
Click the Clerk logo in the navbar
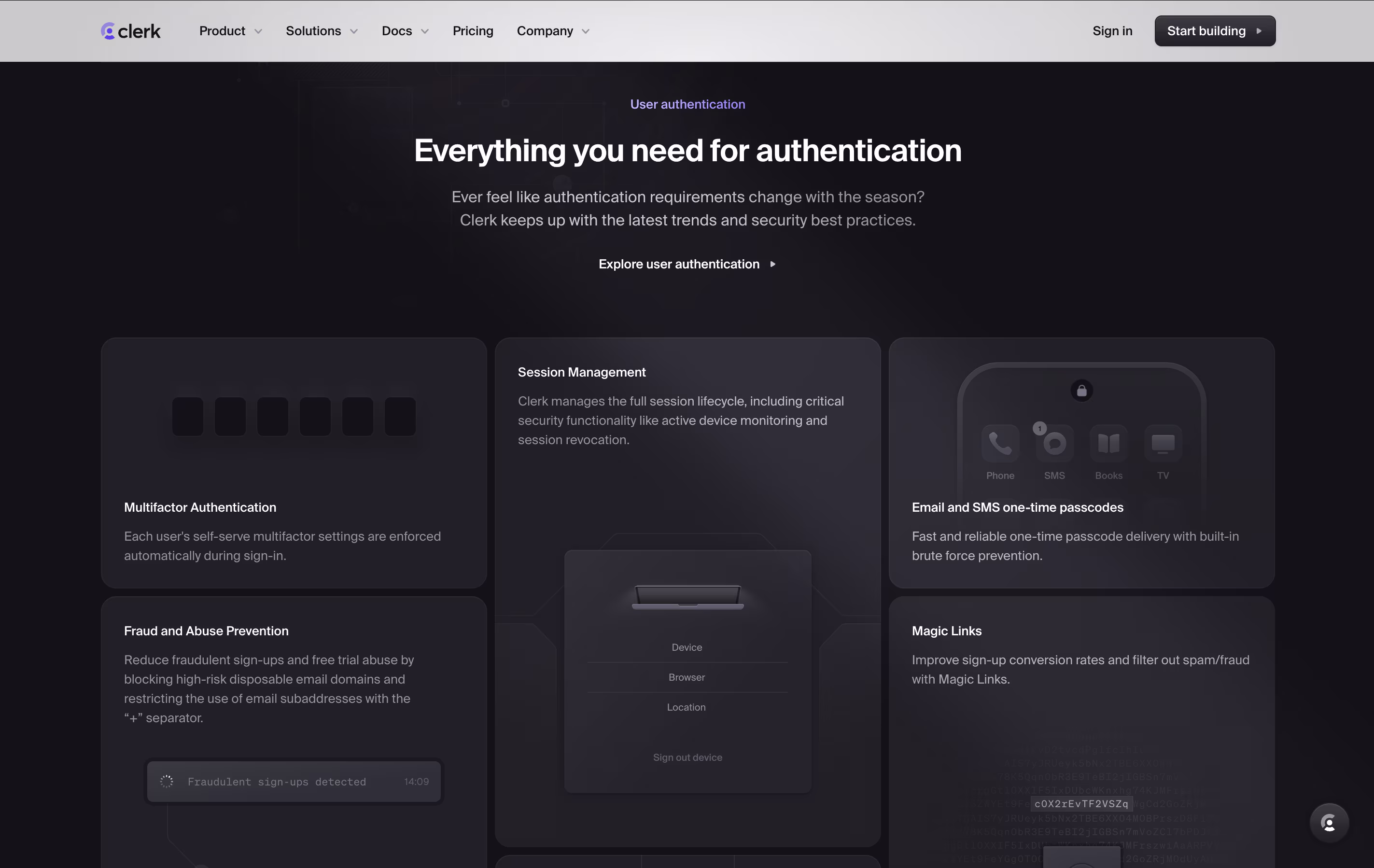click(x=131, y=31)
